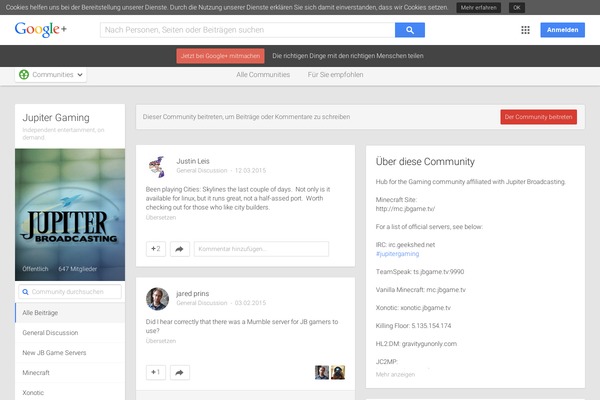
Task: Click General Discussion link under Justin Leis
Action: (202, 170)
